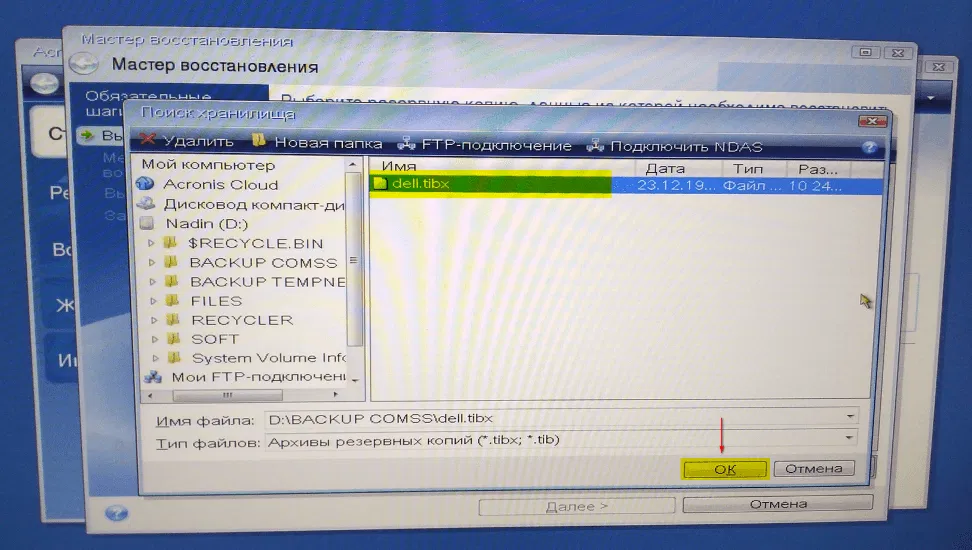Image resolution: width=972 pixels, height=550 pixels.
Task: Select the BACKUP TEMPNE folder
Action: pyautogui.click(x=267, y=282)
